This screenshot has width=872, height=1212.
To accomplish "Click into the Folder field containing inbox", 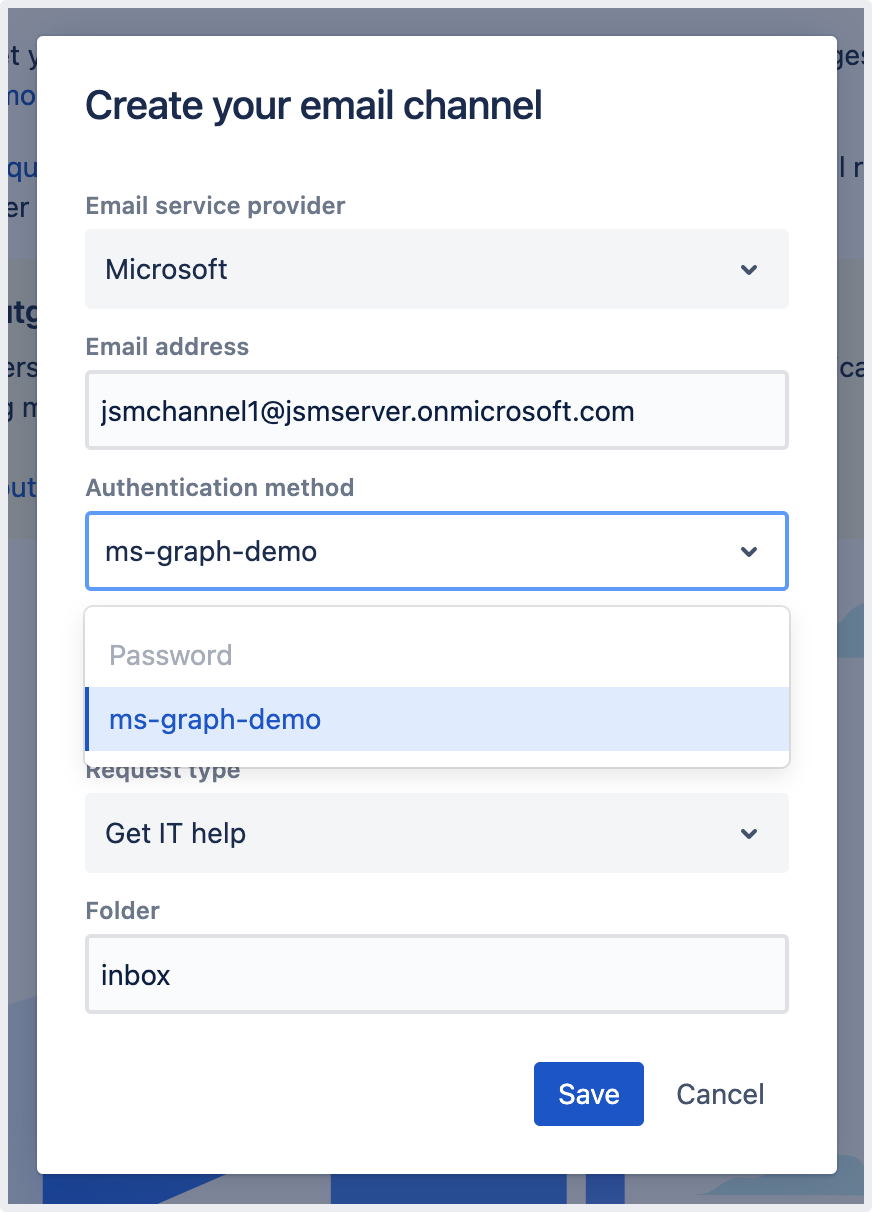I will tap(436, 975).
